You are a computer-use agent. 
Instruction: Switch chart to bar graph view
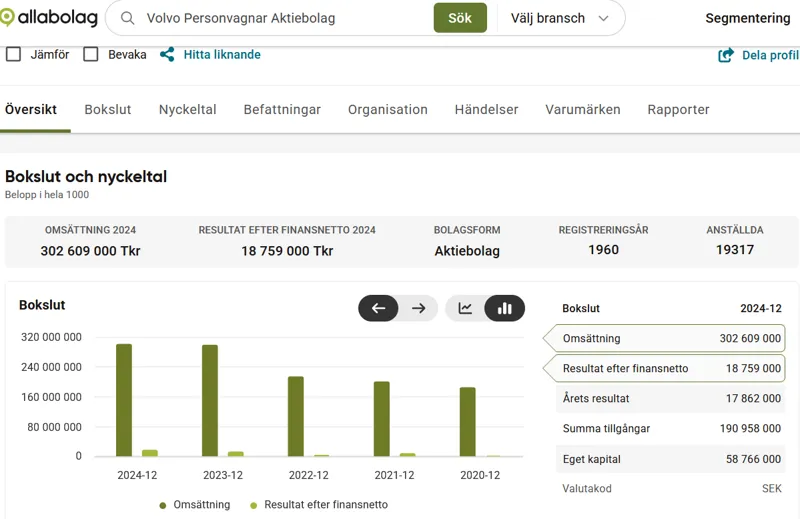tap(505, 308)
